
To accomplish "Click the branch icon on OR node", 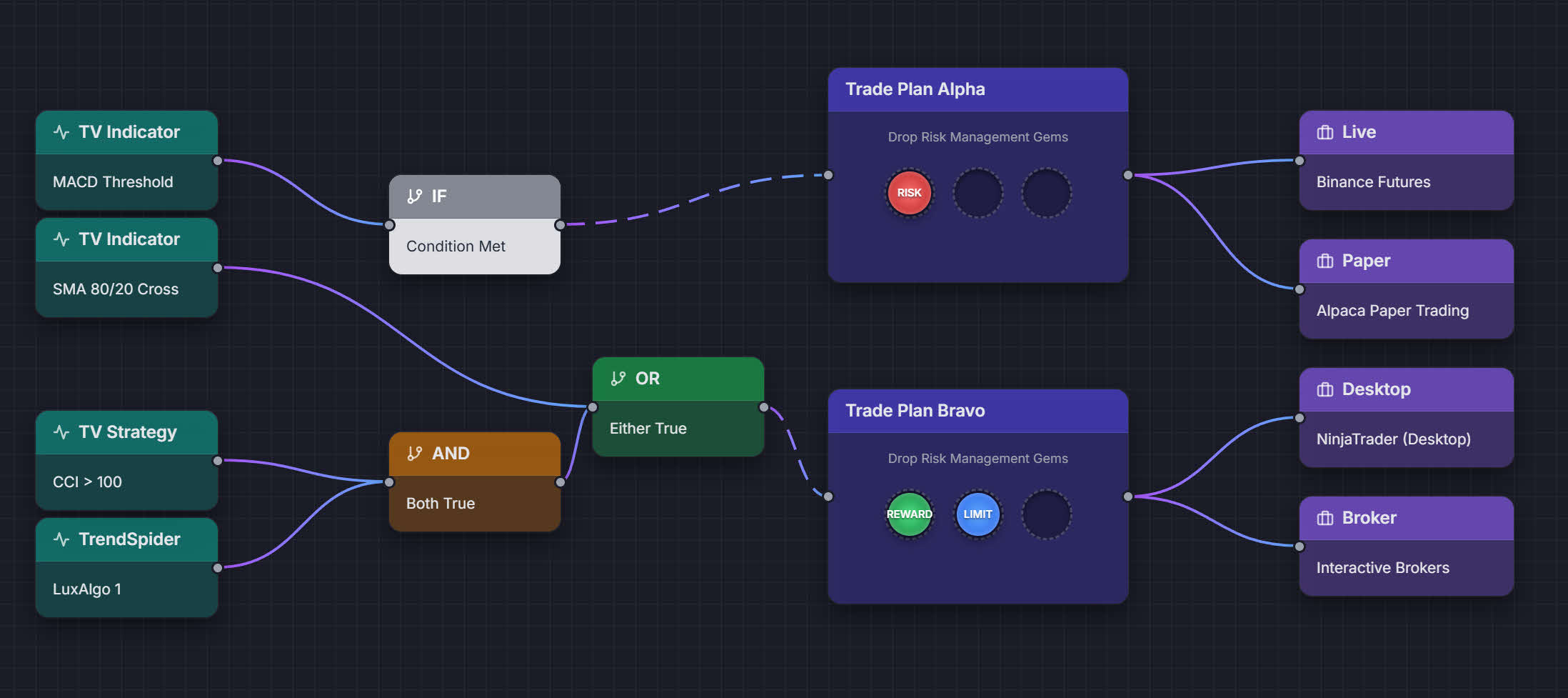I will click(618, 379).
